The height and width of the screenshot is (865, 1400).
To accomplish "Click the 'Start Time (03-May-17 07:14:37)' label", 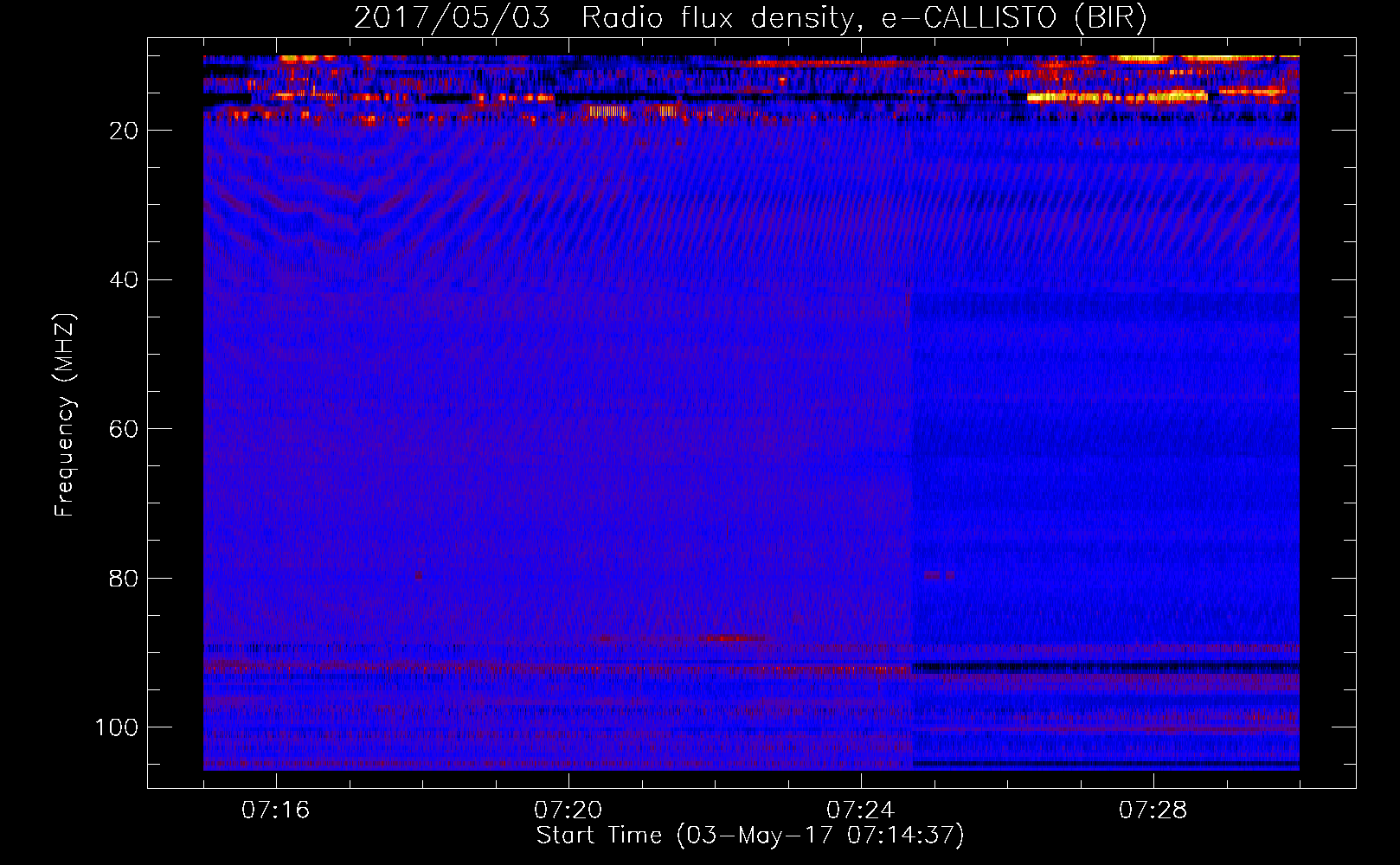I will pyautogui.click(x=750, y=836).
